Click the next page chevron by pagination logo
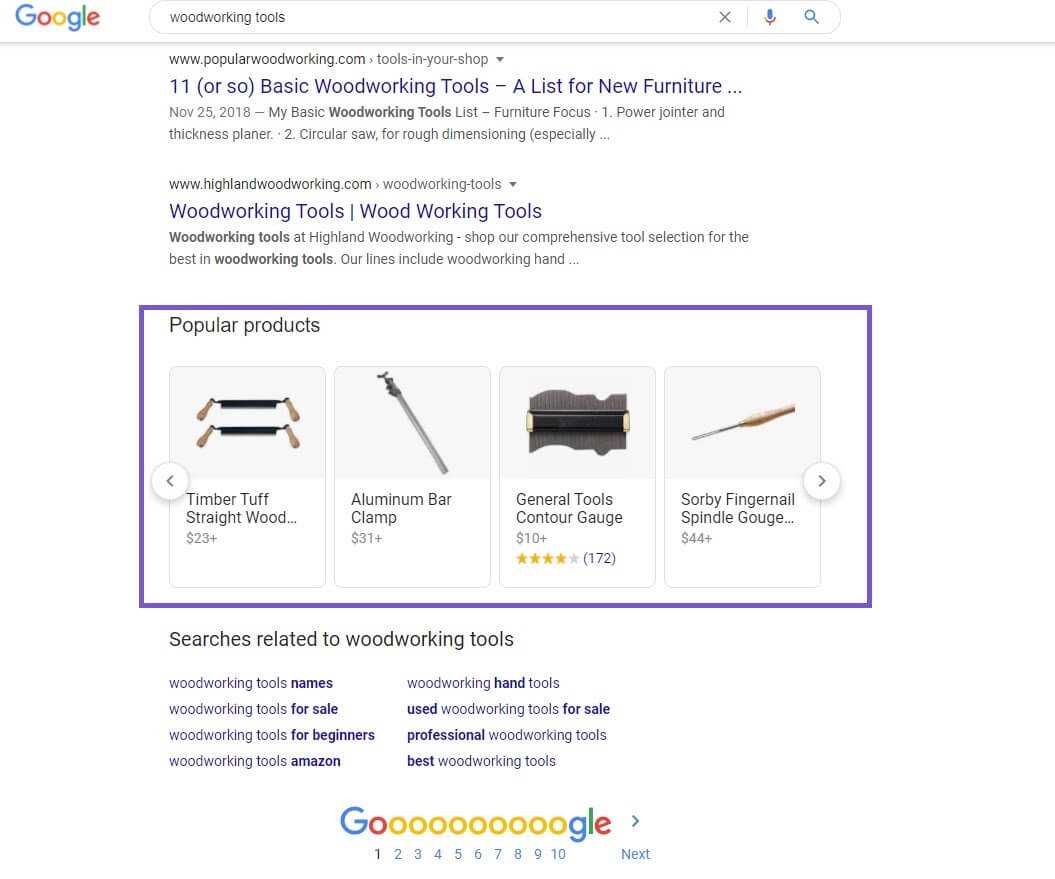The image size is (1055, 879). tap(635, 822)
